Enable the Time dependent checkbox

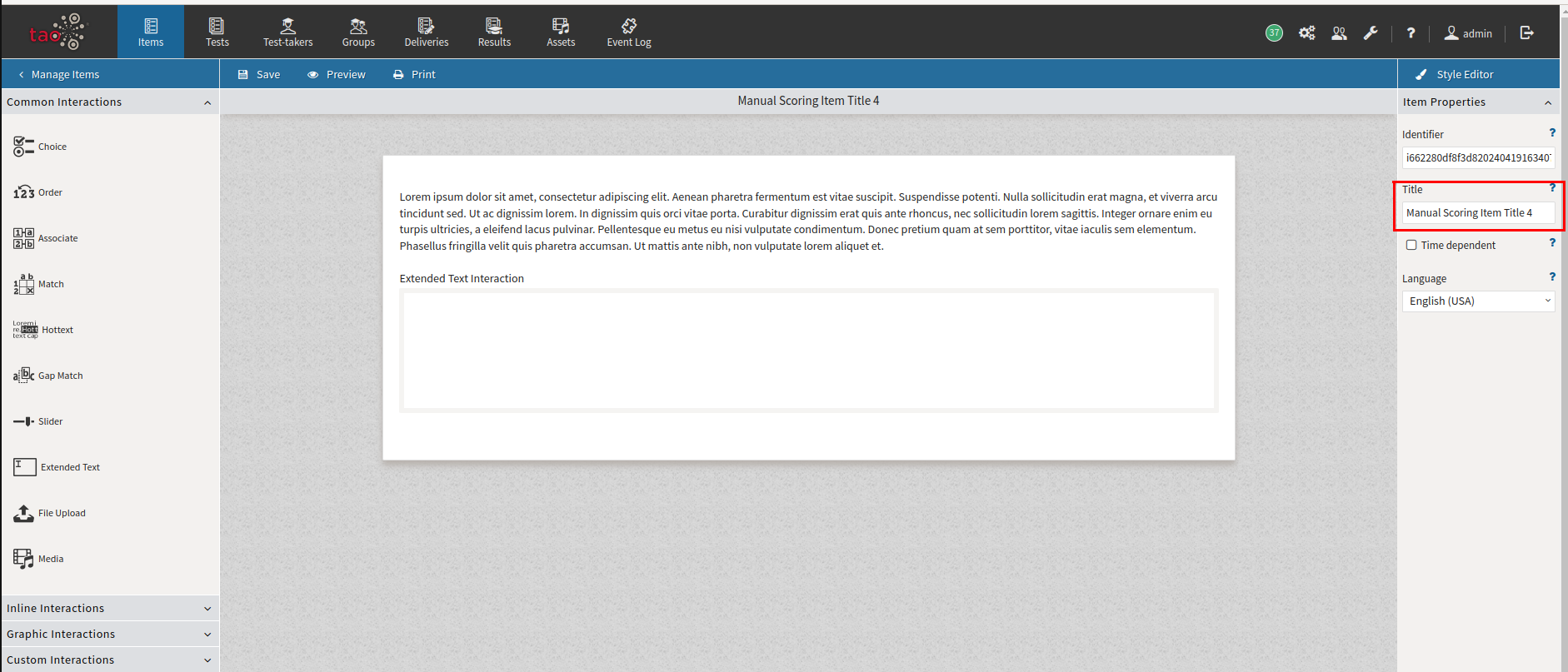click(x=1411, y=245)
